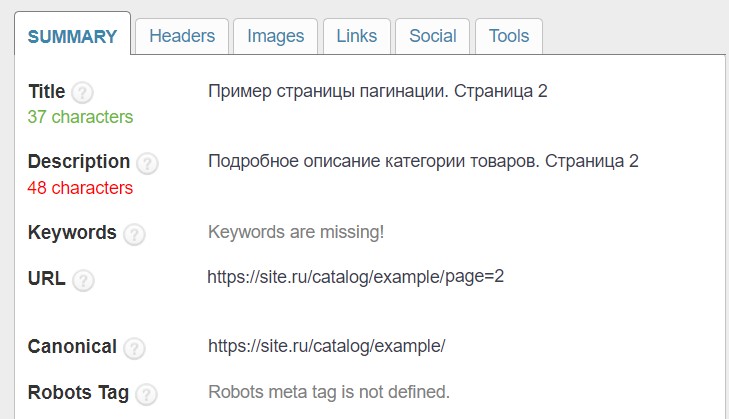729x419 pixels.
Task: Go to the Tools tab
Action: [509, 36]
